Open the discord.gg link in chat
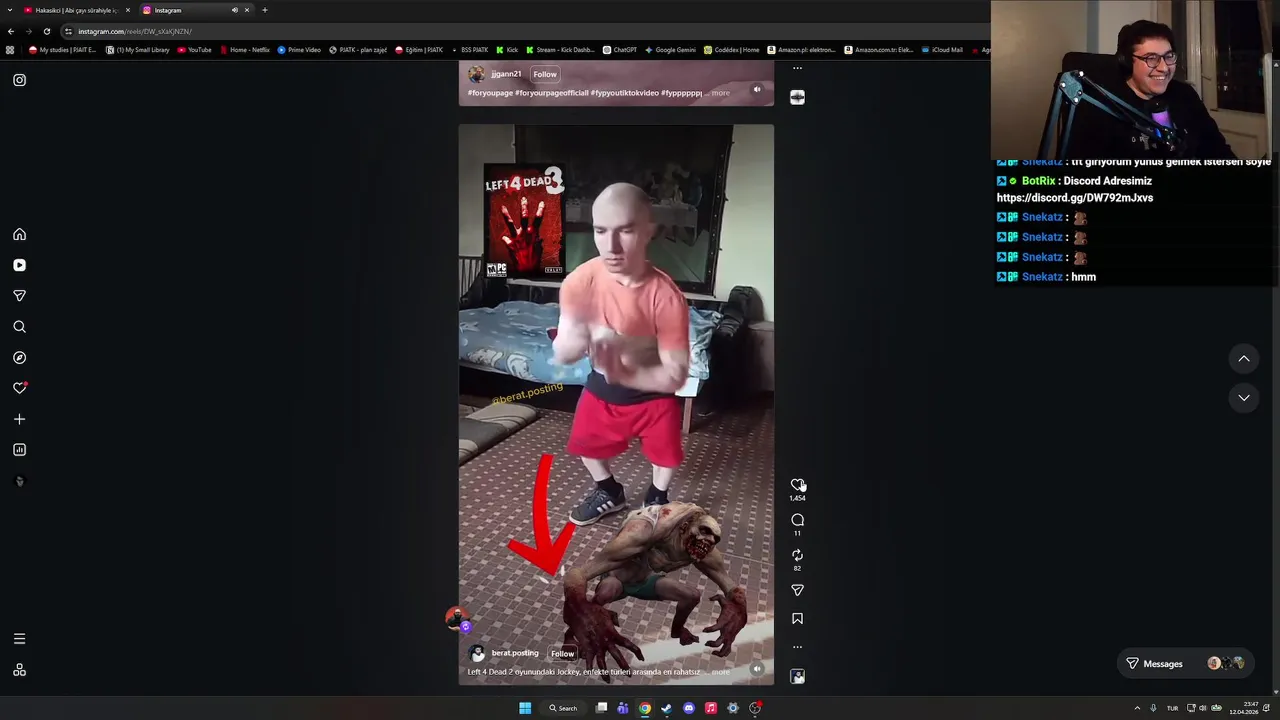The height and width of the screenshot is (720, 1280). [1075, 198]
